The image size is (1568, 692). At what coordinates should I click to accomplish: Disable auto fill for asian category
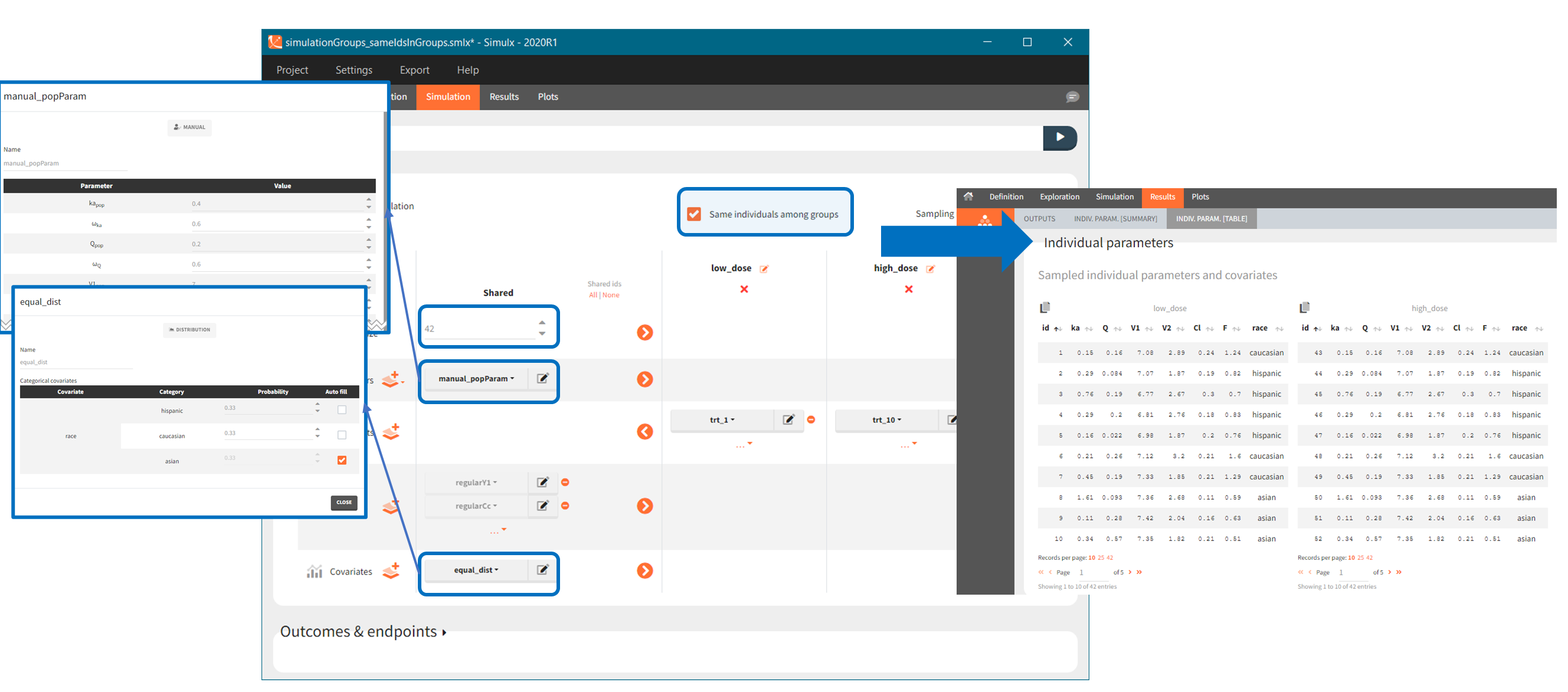click(x=342, y=460)
